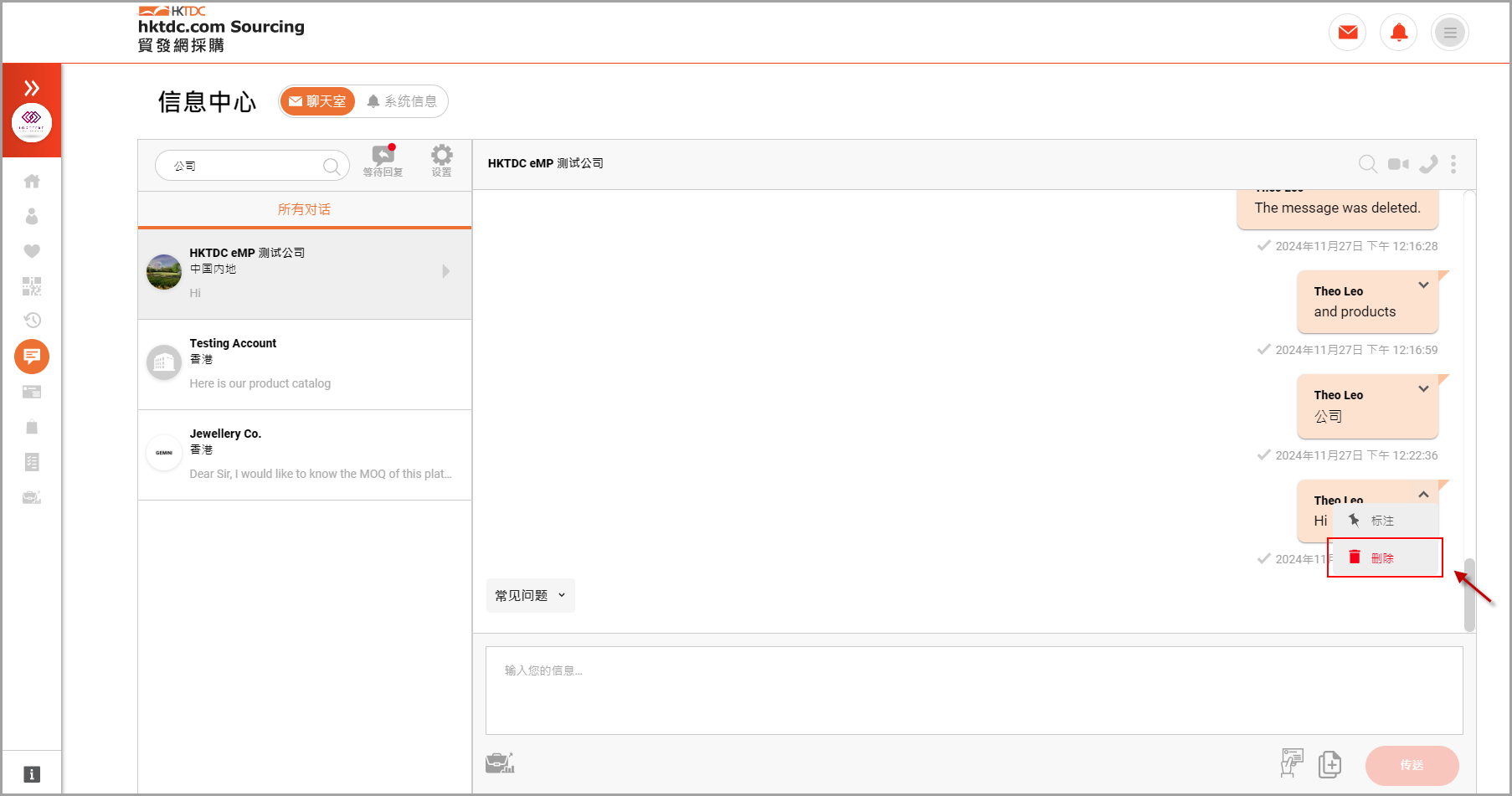Open Testing Account conversation

(x=305, y=365)
